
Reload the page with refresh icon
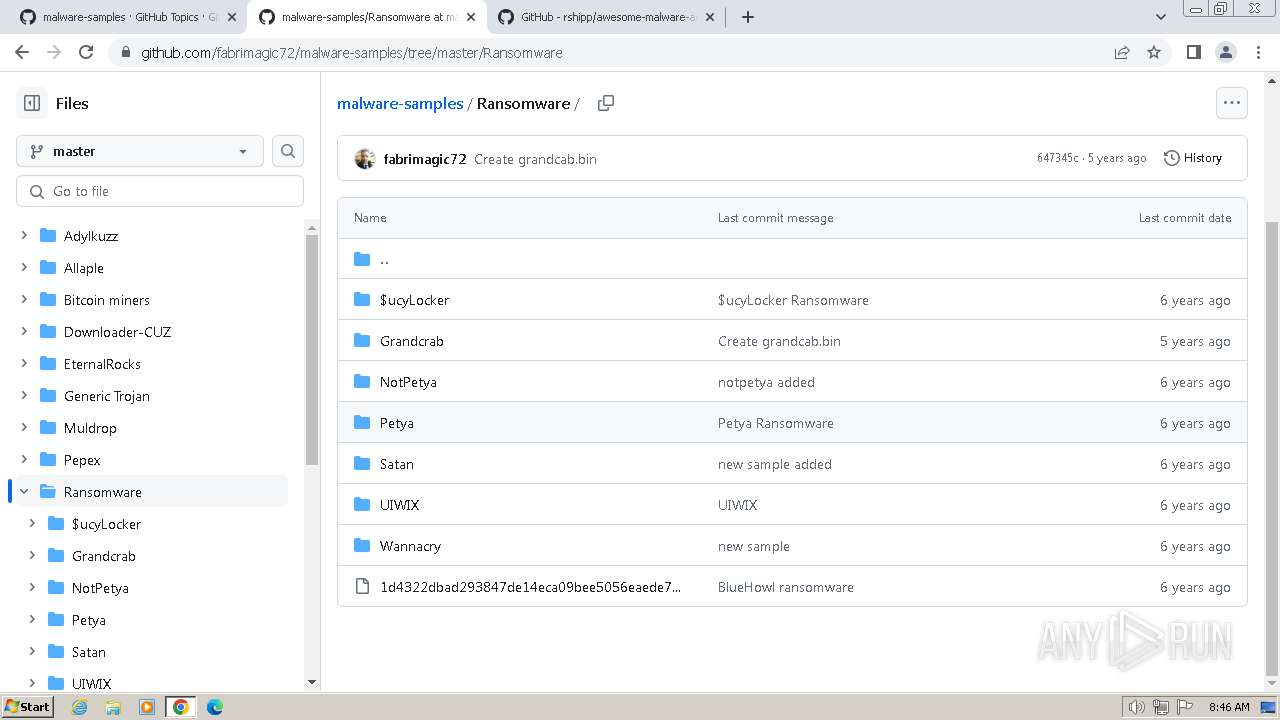(x=86, y=52)
